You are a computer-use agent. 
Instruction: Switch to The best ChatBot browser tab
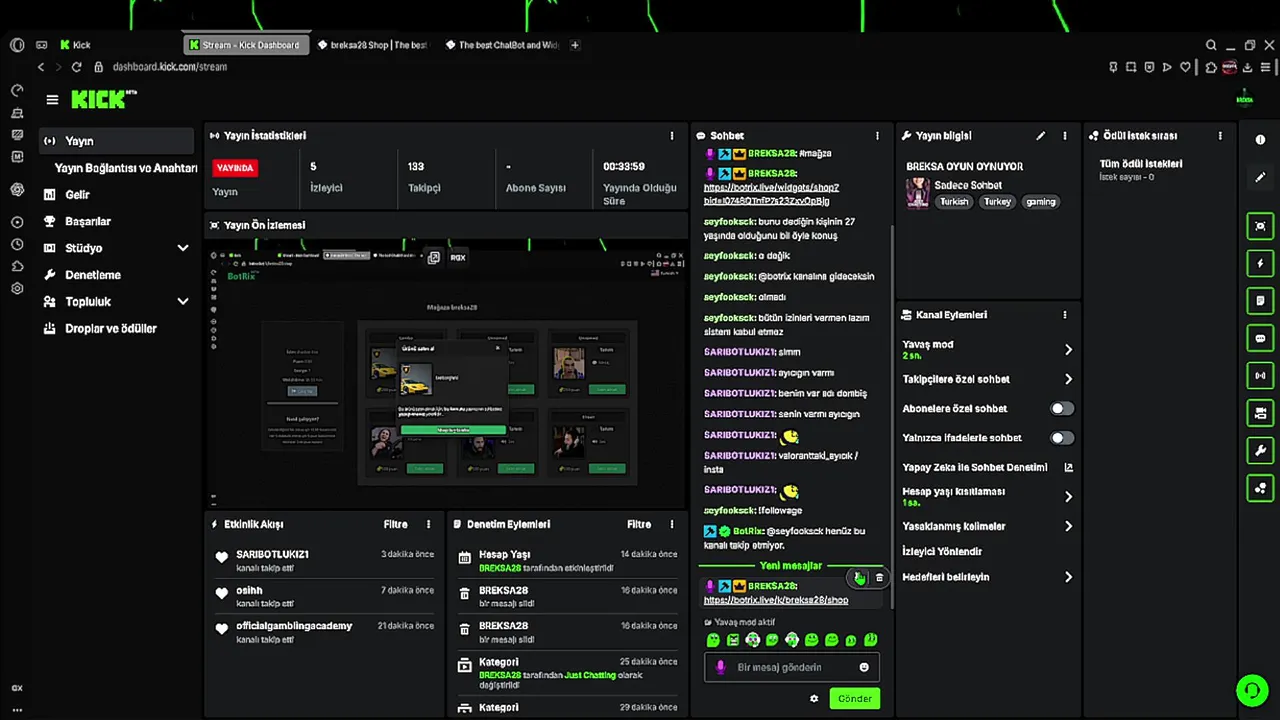(501, 45)
